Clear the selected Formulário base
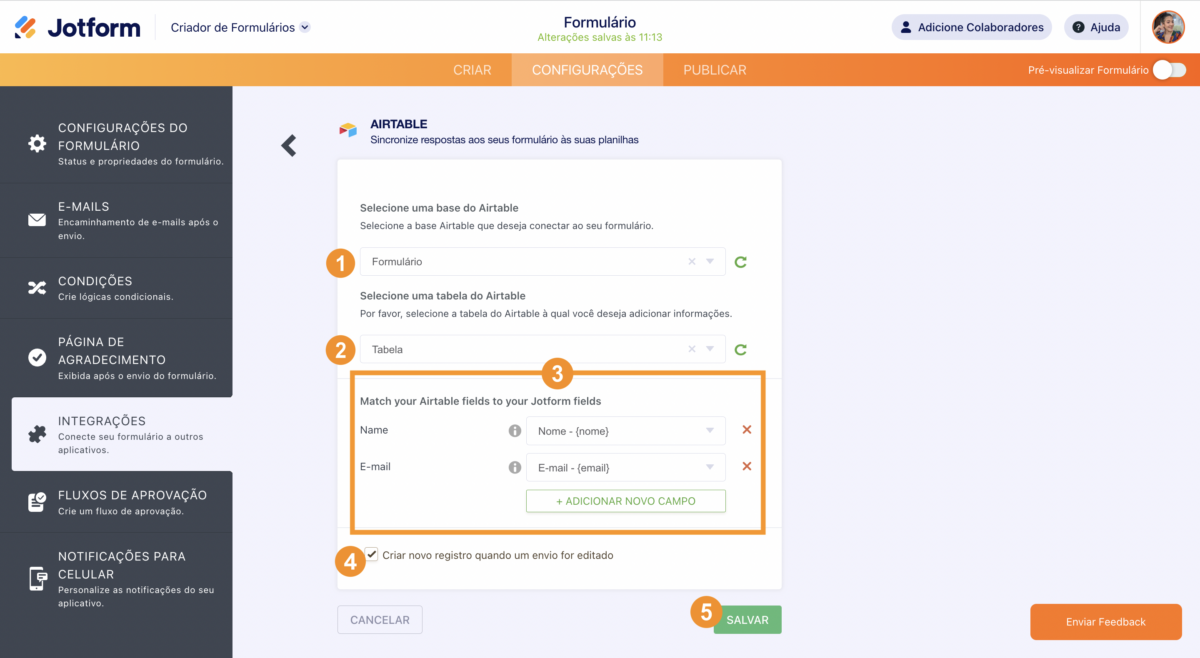 tap(691, 262)
